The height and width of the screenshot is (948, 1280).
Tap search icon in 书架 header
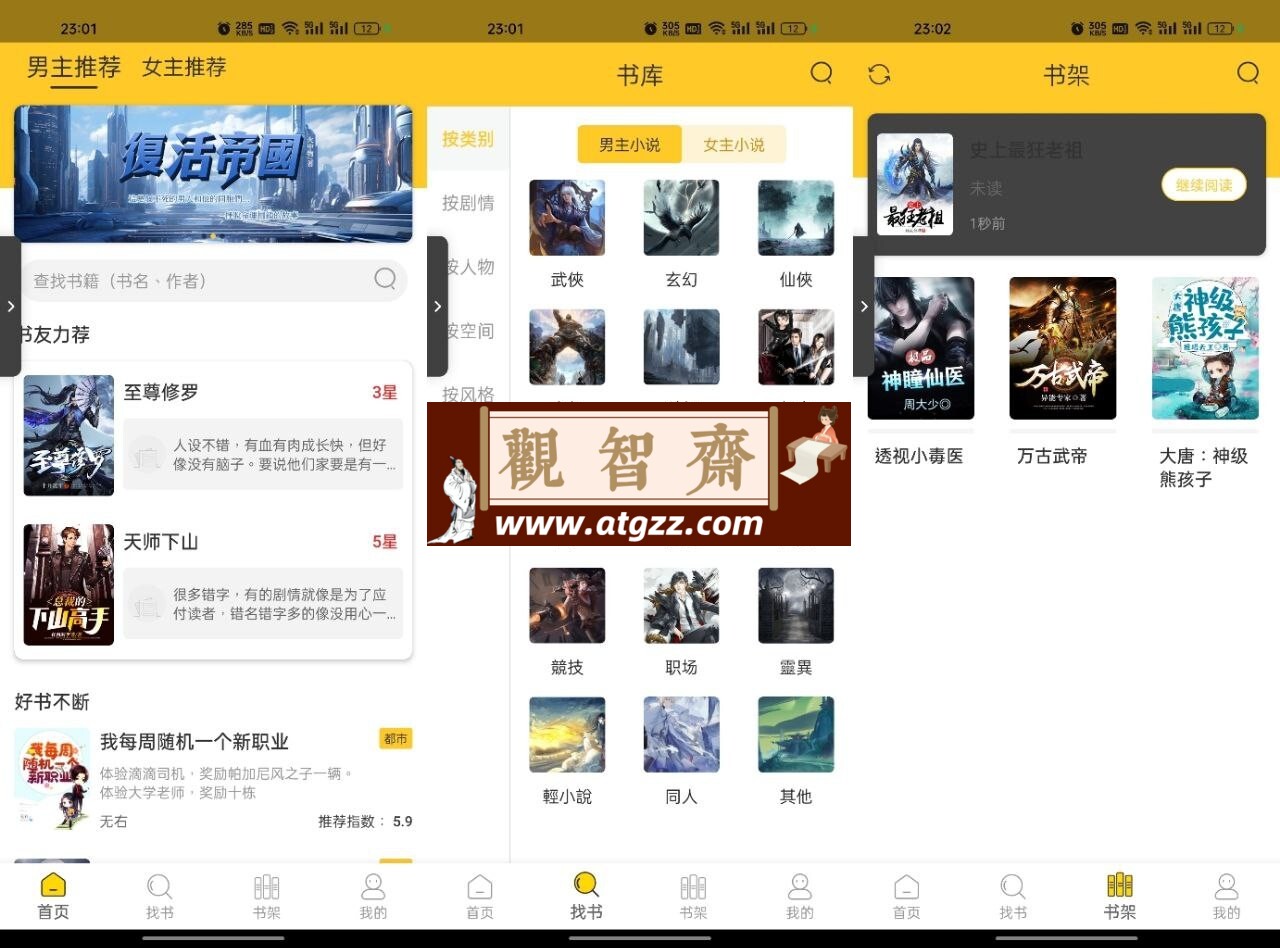tap(1248, 73)
